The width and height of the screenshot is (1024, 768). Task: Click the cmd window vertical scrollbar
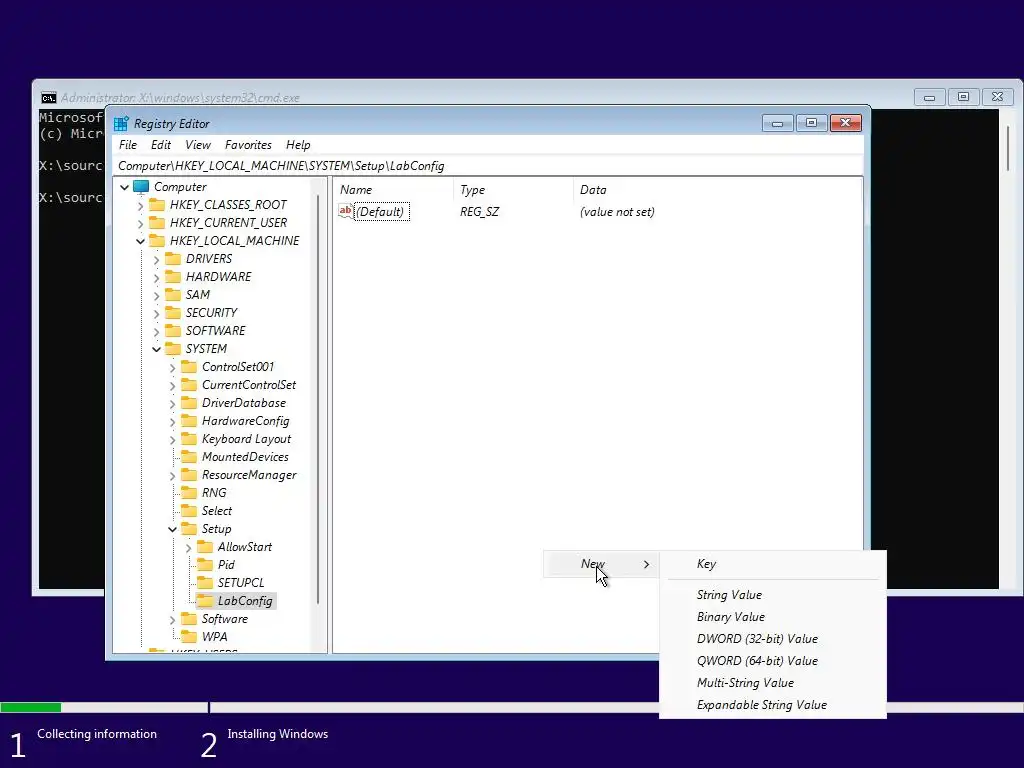[1008, 150]
